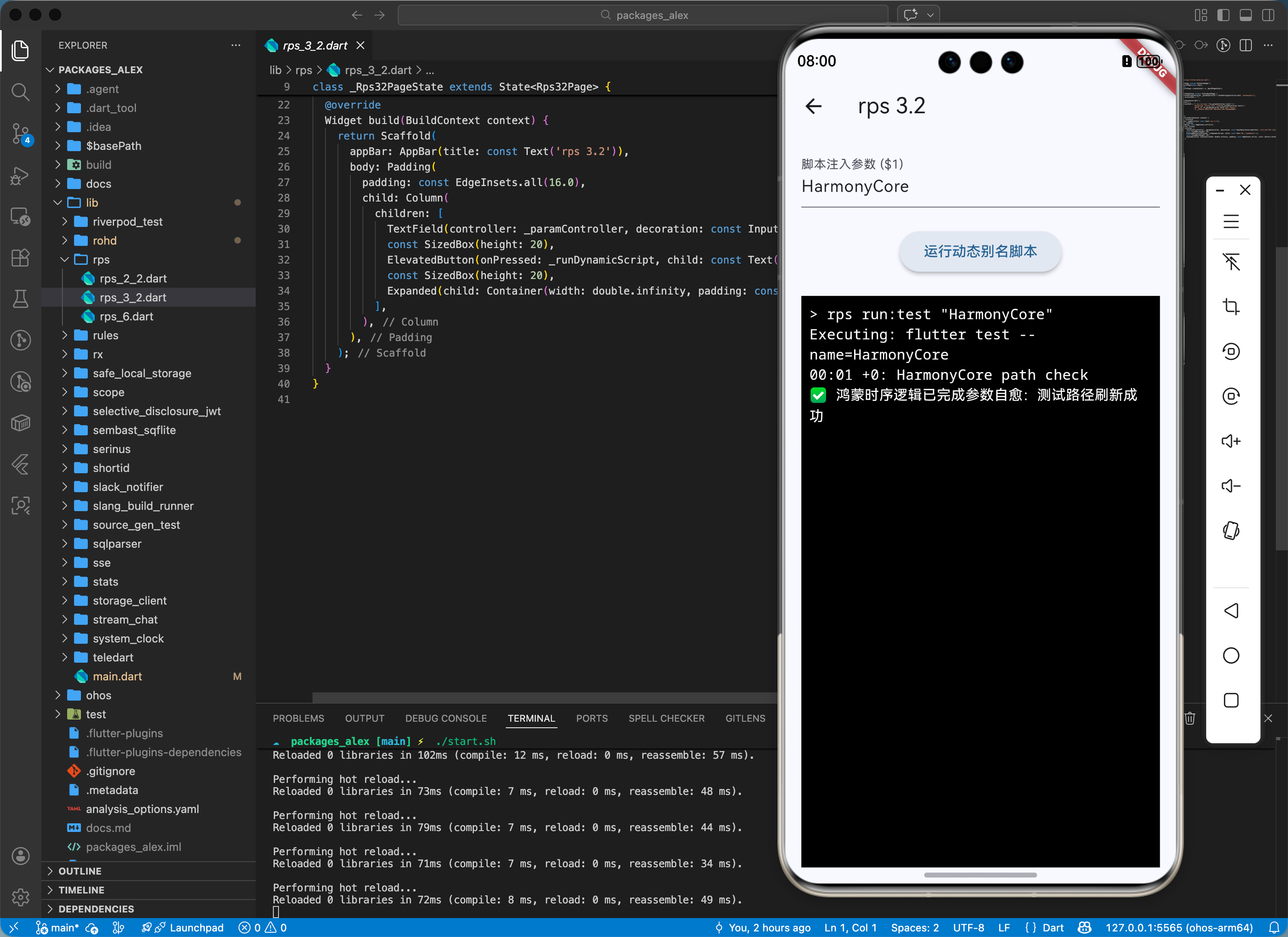Open the Extensions view icon

[x=20, y=258]
